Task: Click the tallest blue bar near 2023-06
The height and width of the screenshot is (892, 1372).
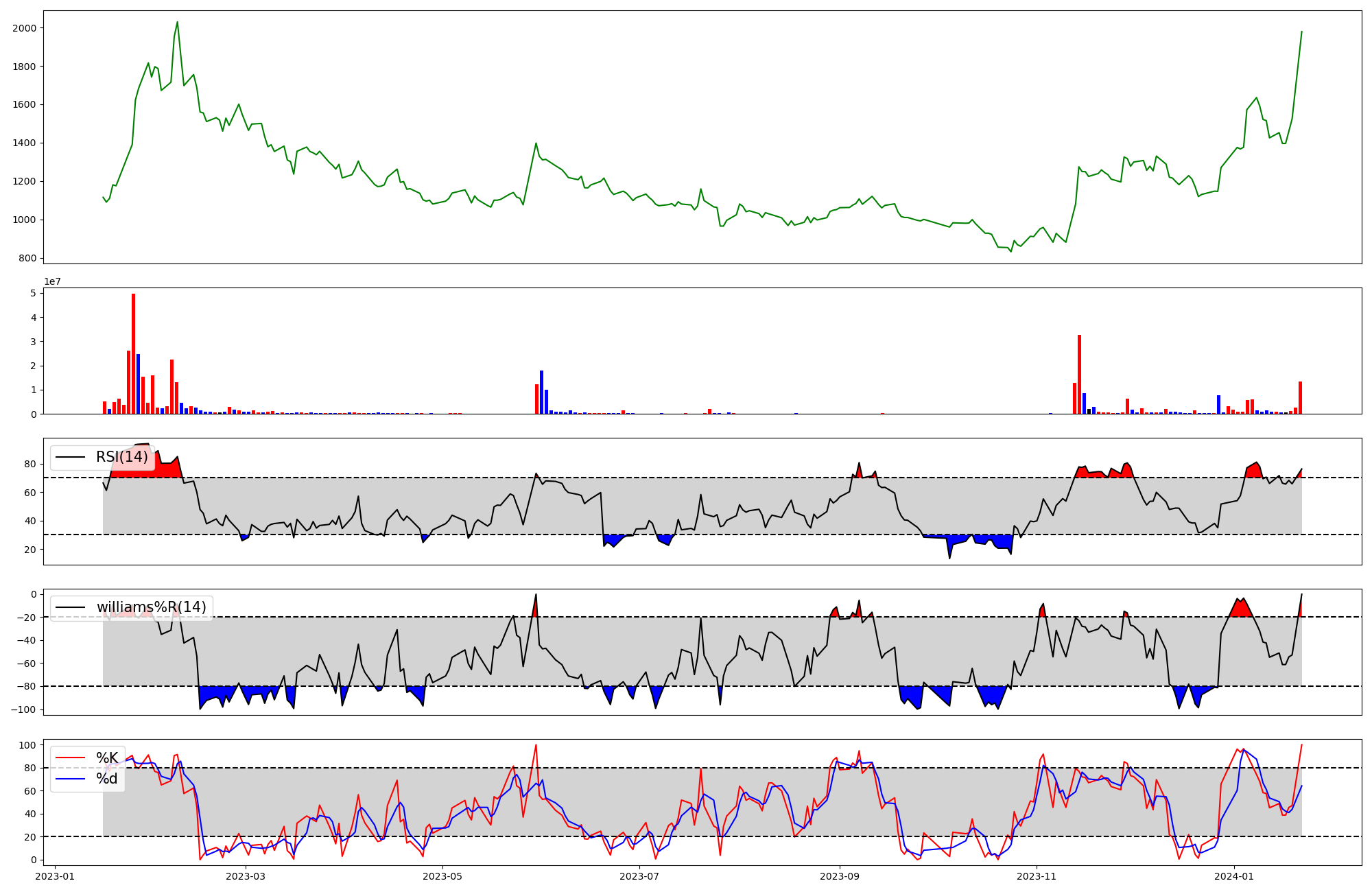Action: click(541, 392)
